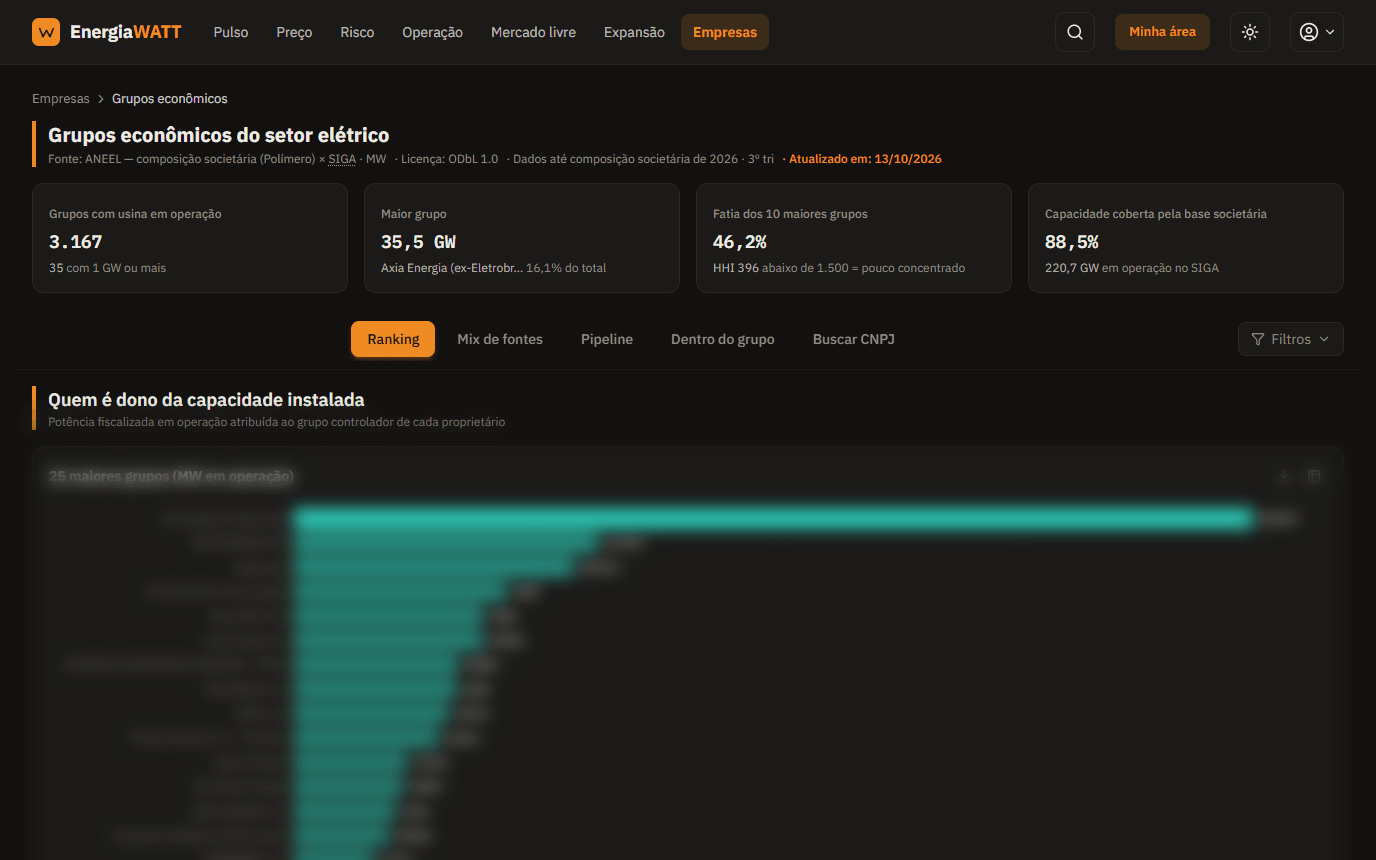Image resolution: width=1376 pixels, height=860 pixels.
Task: Toggle the light/dark theme sun icon
Action: click(1250, 32)
